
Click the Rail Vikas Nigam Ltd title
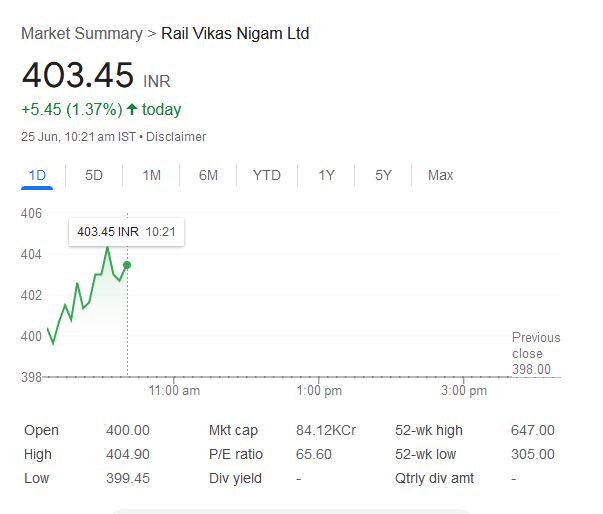[235, 34]
